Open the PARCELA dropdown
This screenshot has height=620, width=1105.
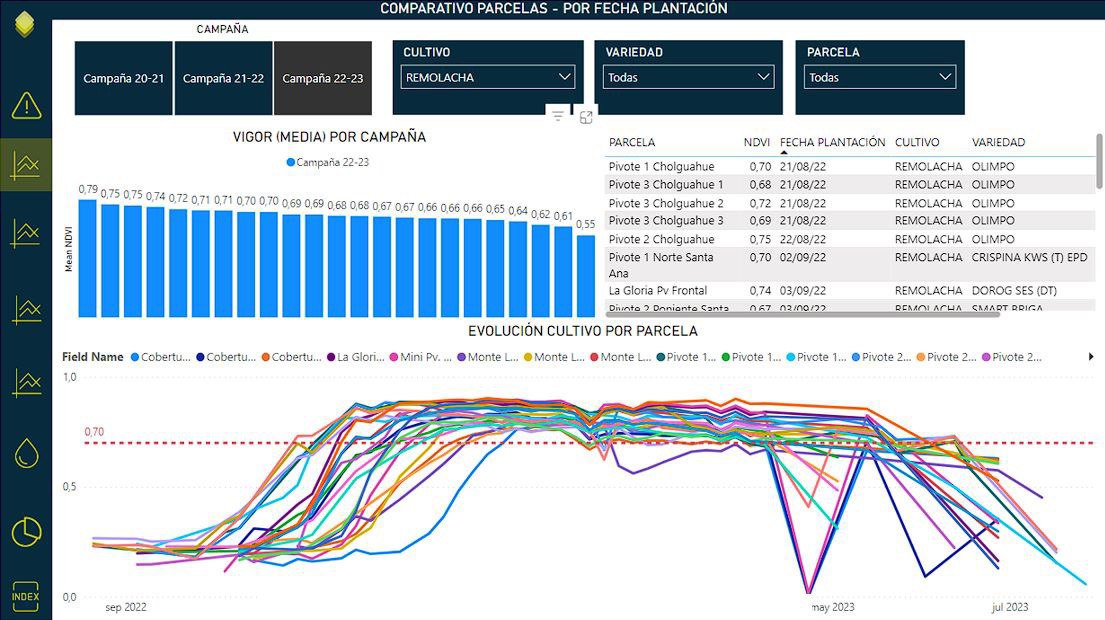(x=880, y=77)
